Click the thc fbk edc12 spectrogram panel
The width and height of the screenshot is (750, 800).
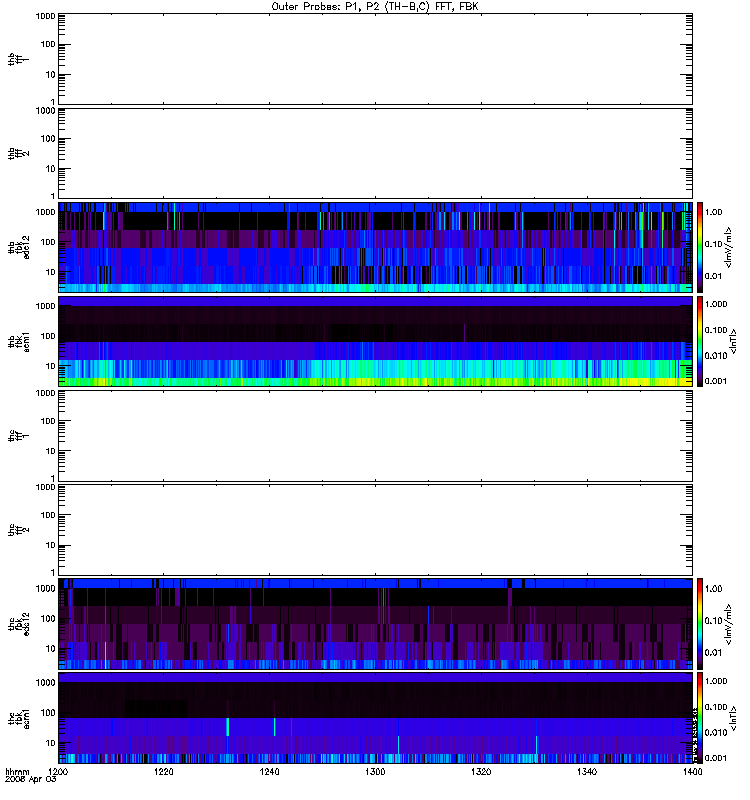pos(376,624)
